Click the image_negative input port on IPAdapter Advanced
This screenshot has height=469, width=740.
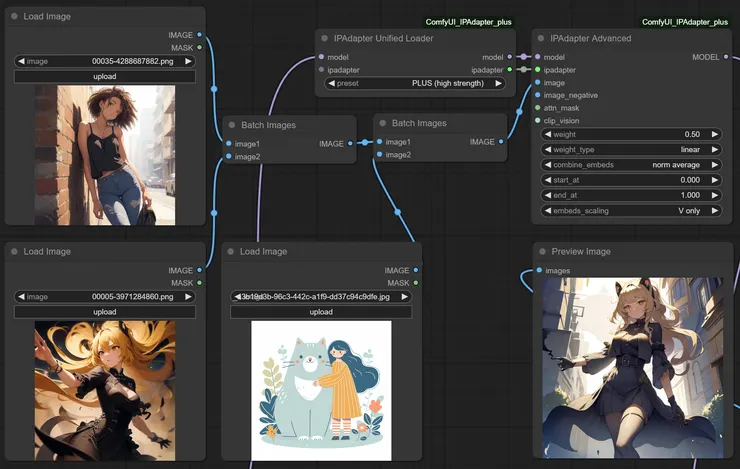click(x=538, y=95)
